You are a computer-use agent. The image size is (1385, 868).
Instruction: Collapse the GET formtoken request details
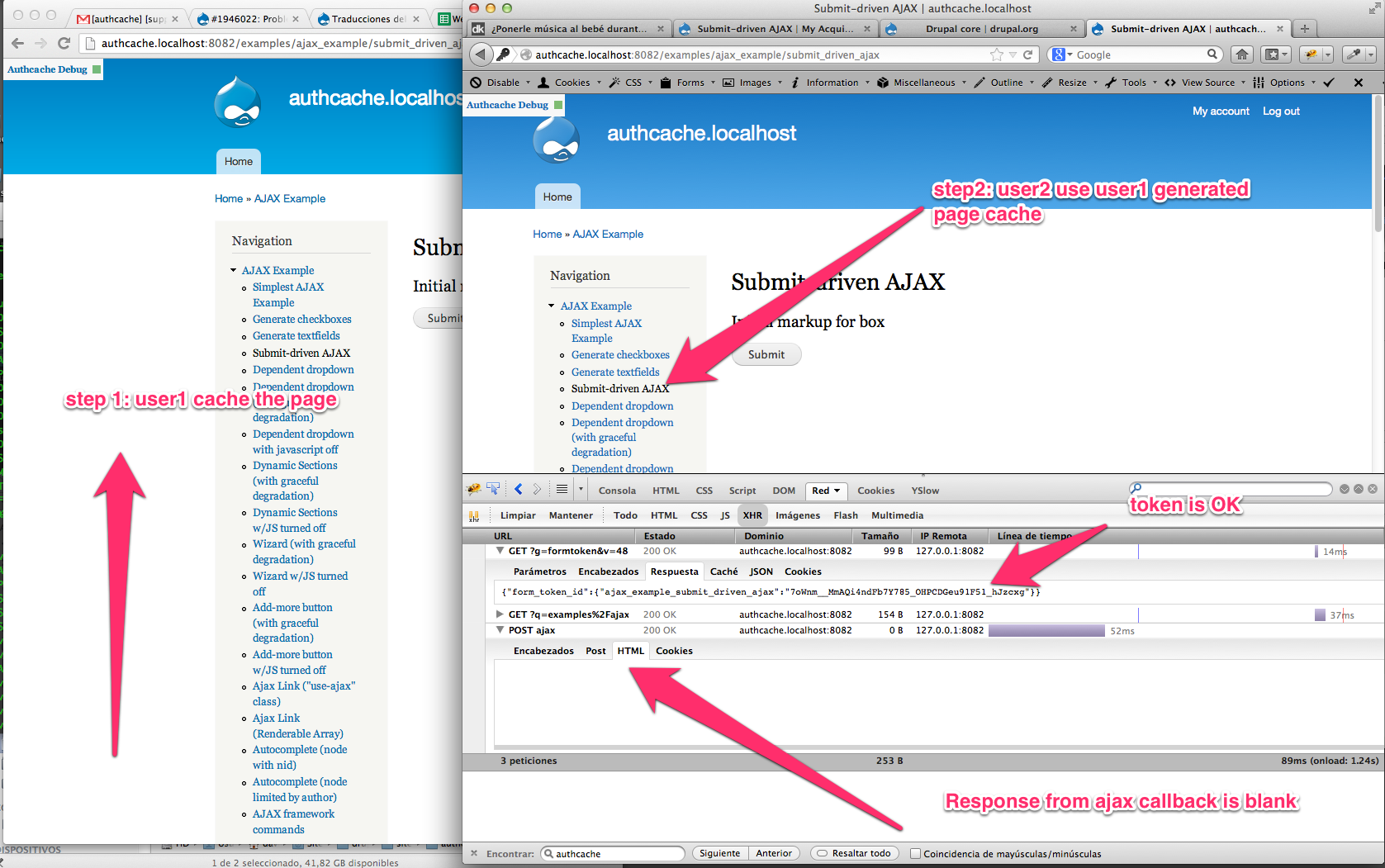[x=500, y=551]
